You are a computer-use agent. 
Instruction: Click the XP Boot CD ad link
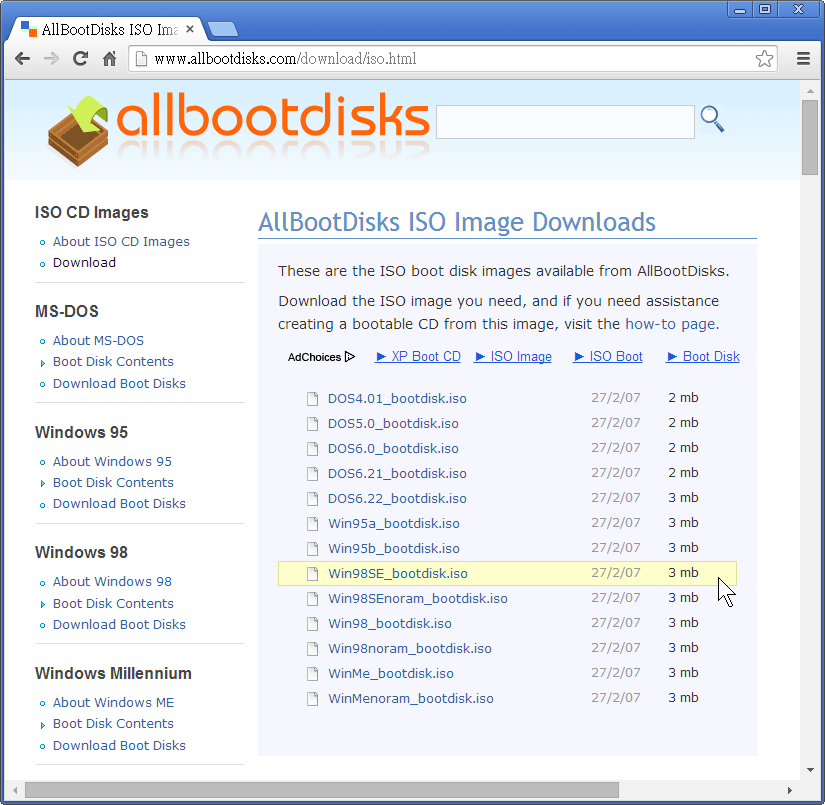418,357
